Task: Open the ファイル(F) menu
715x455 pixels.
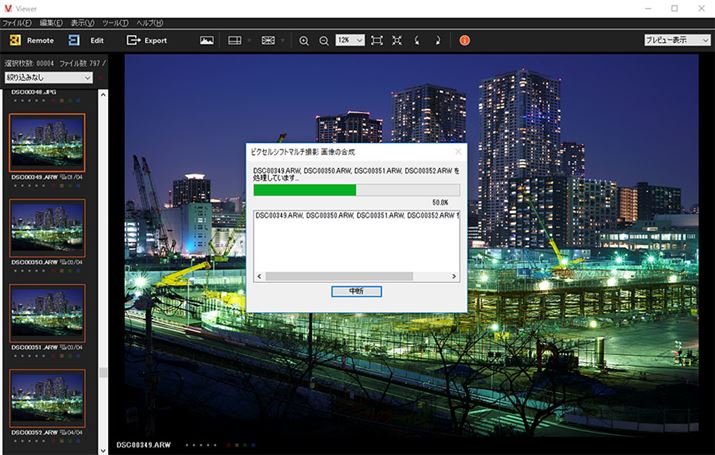Action: click(17, 21)
